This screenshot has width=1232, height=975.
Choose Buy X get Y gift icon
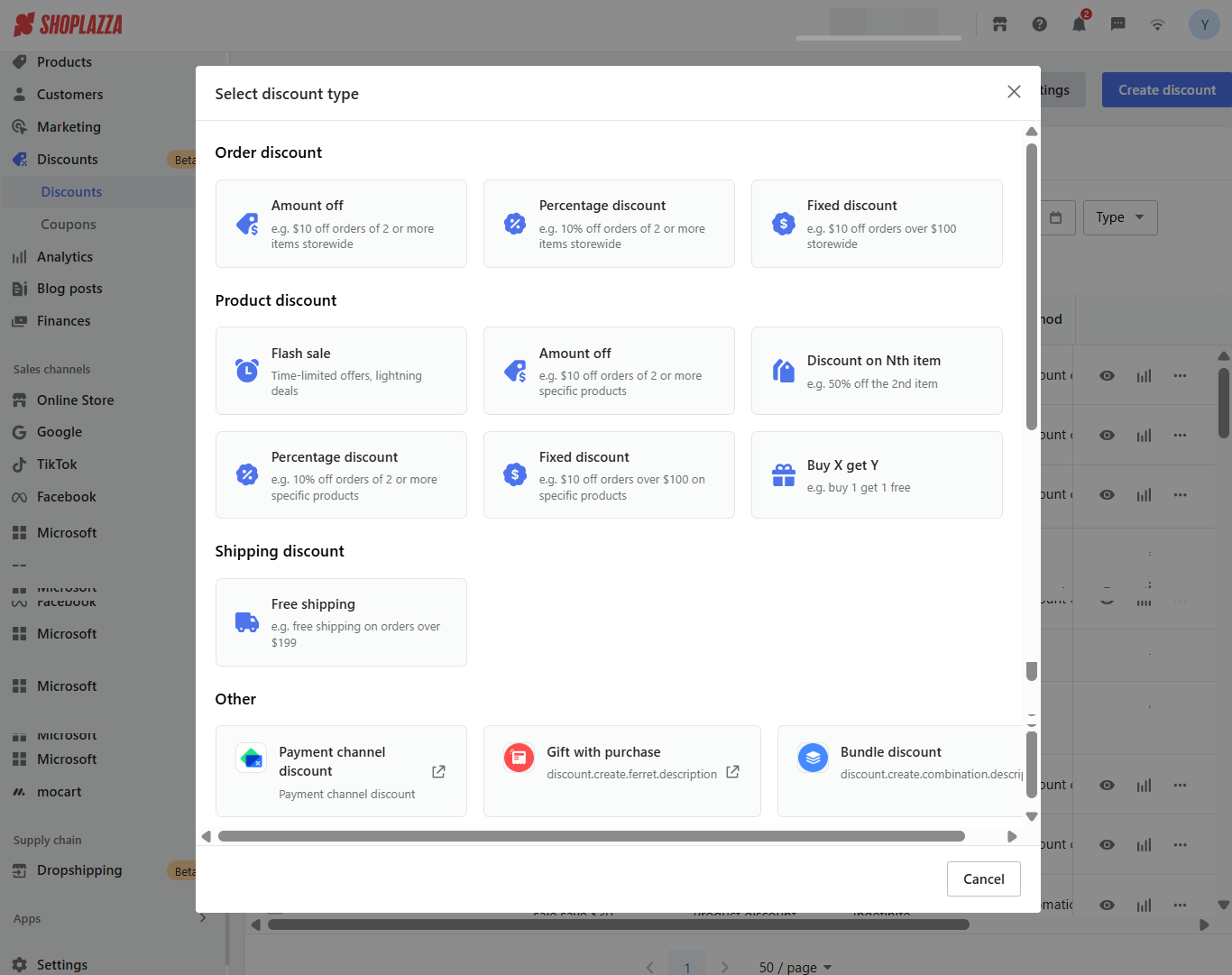(783, 474)
